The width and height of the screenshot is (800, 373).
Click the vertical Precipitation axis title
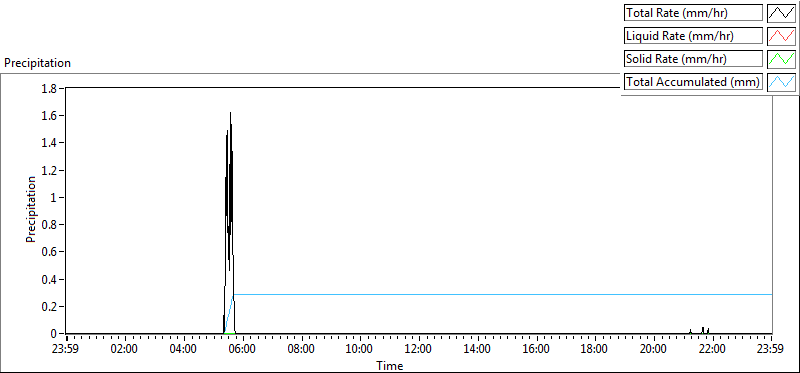tap(31, 210)
